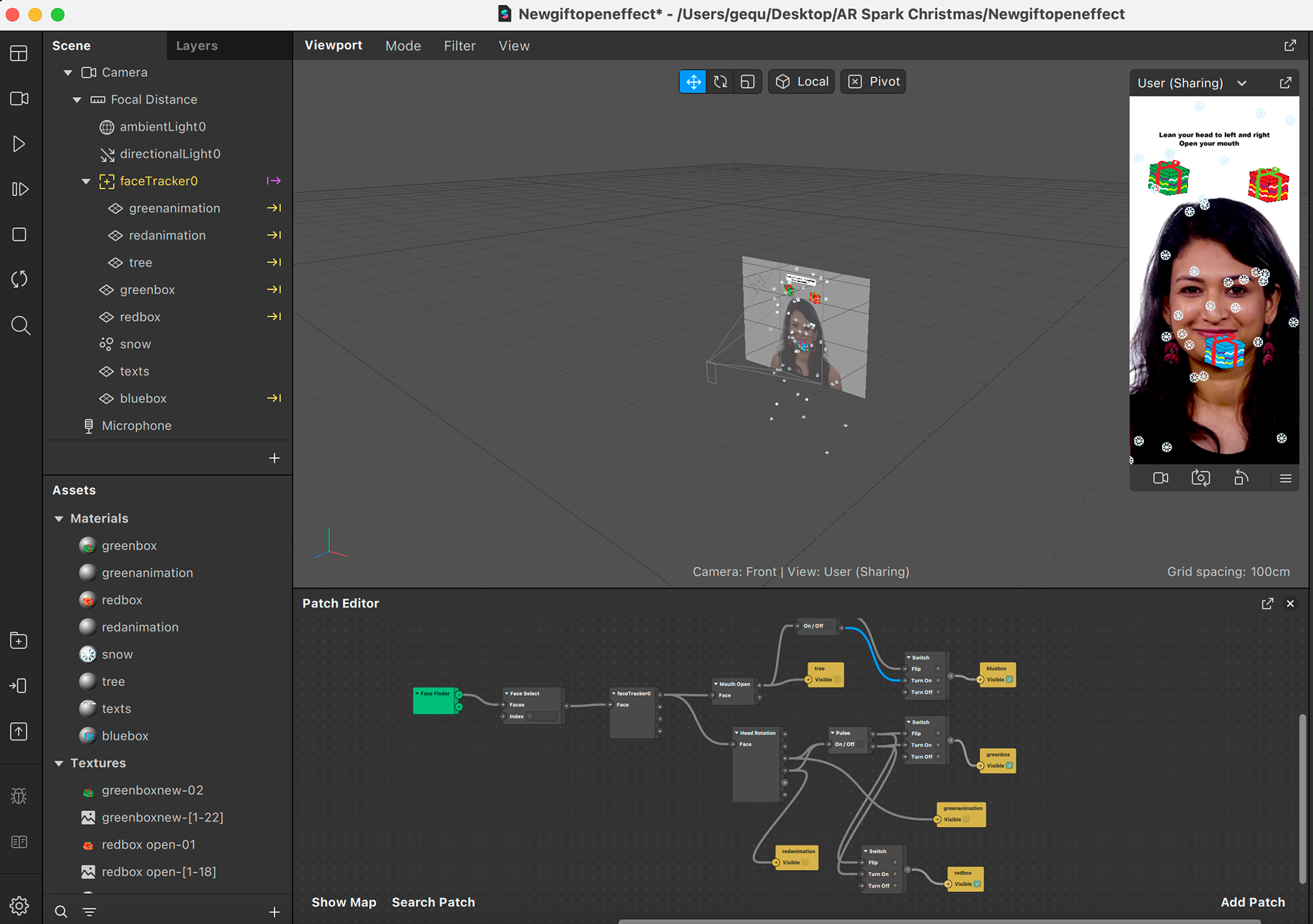
Task: Click the simulator switch camera icon
Action: point(1201,477)
